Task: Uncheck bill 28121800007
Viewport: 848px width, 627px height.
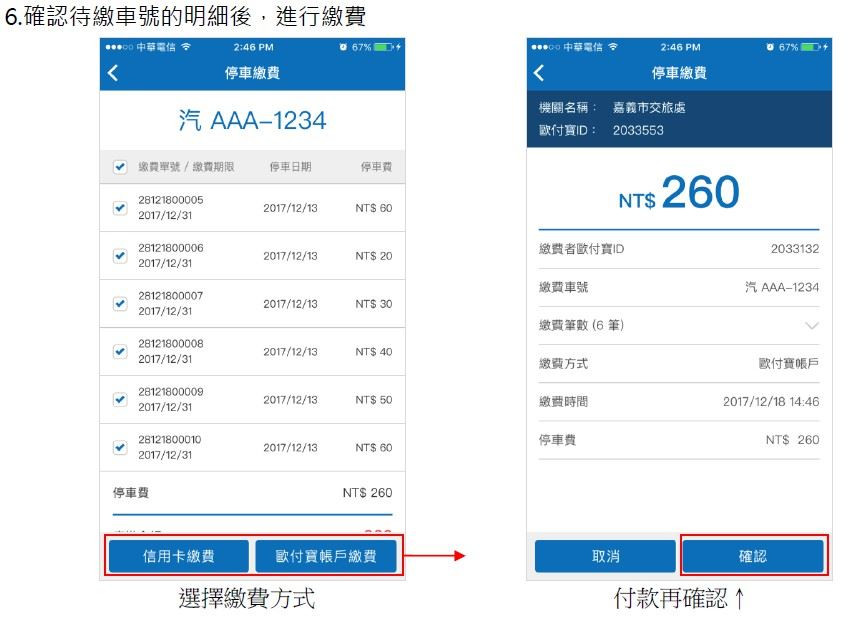Action: [x=120, y=303]
